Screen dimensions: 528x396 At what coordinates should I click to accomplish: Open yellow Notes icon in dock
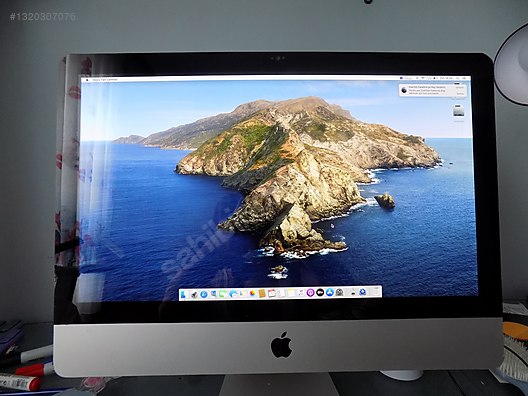(292, 293)
